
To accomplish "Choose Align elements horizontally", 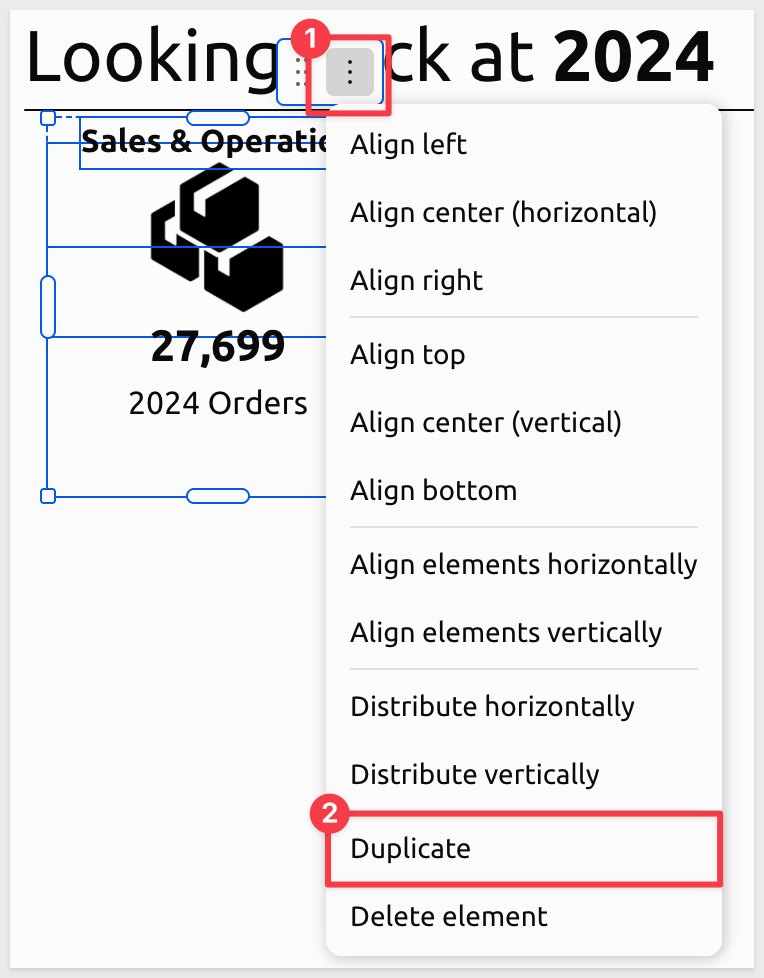I will coord(523,564).
